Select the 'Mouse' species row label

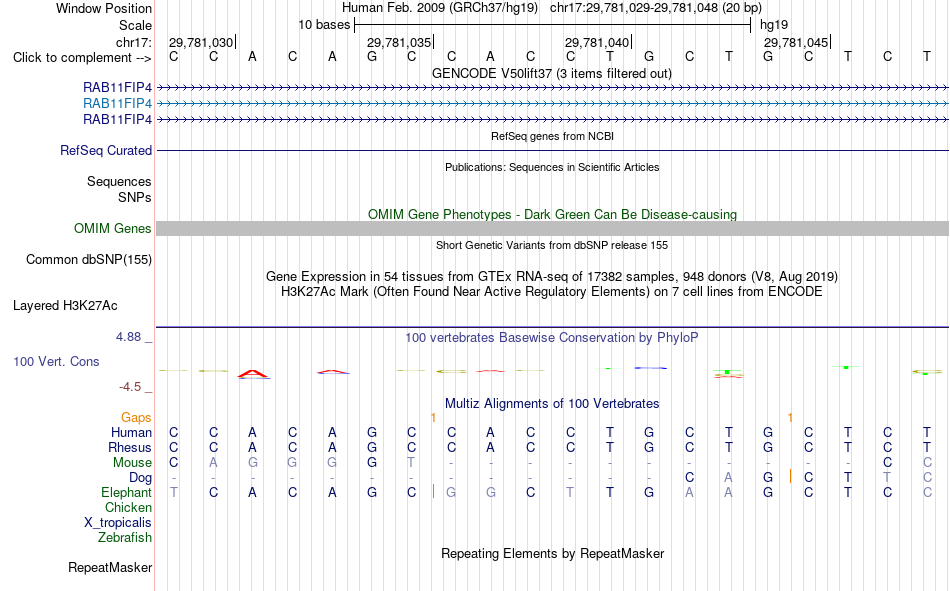[132, 462]
